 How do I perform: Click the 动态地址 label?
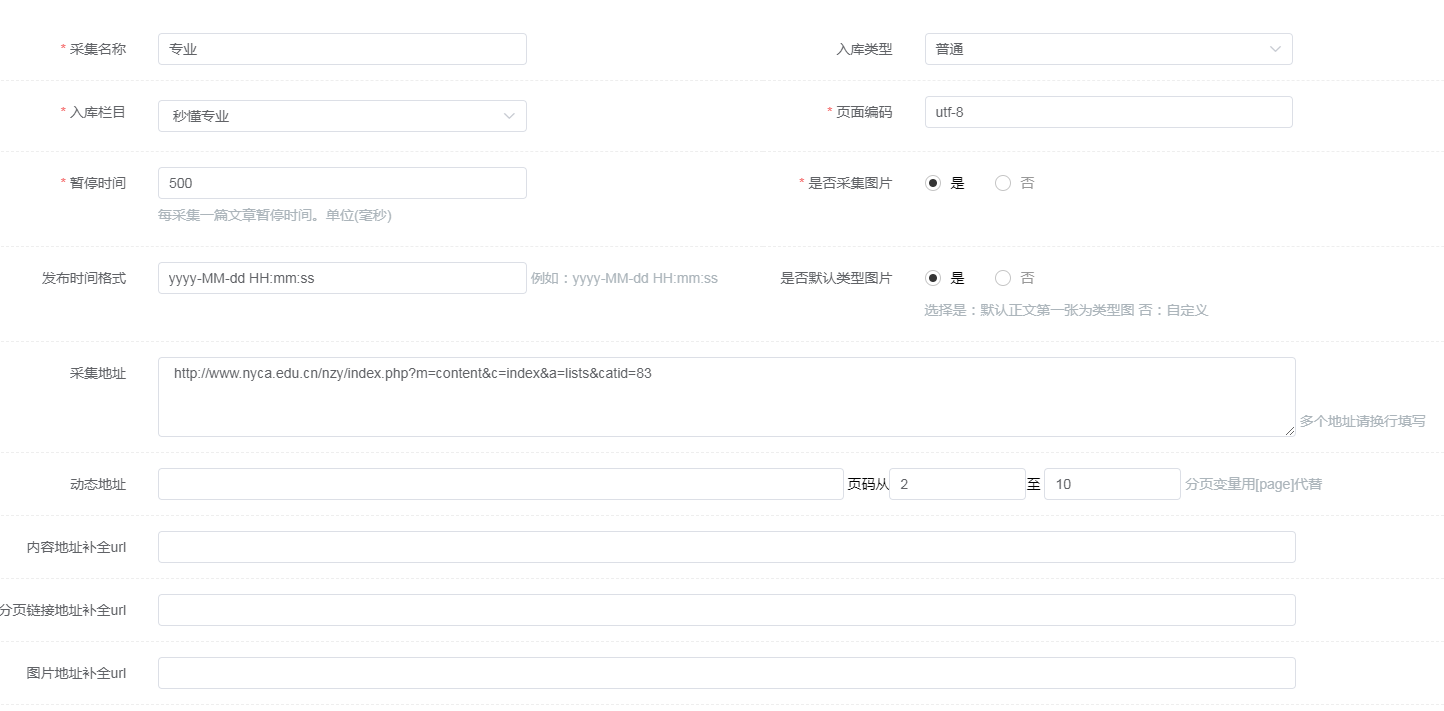pos(98,484)
